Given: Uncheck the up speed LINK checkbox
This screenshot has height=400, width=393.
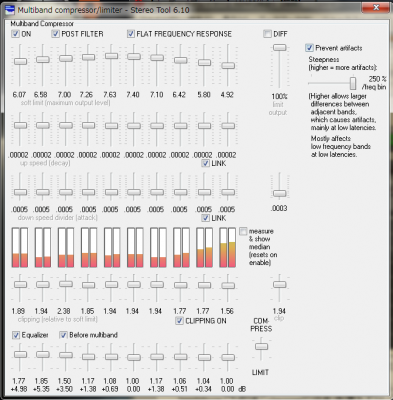Looking at the screenshot, I should click(205, 163).
